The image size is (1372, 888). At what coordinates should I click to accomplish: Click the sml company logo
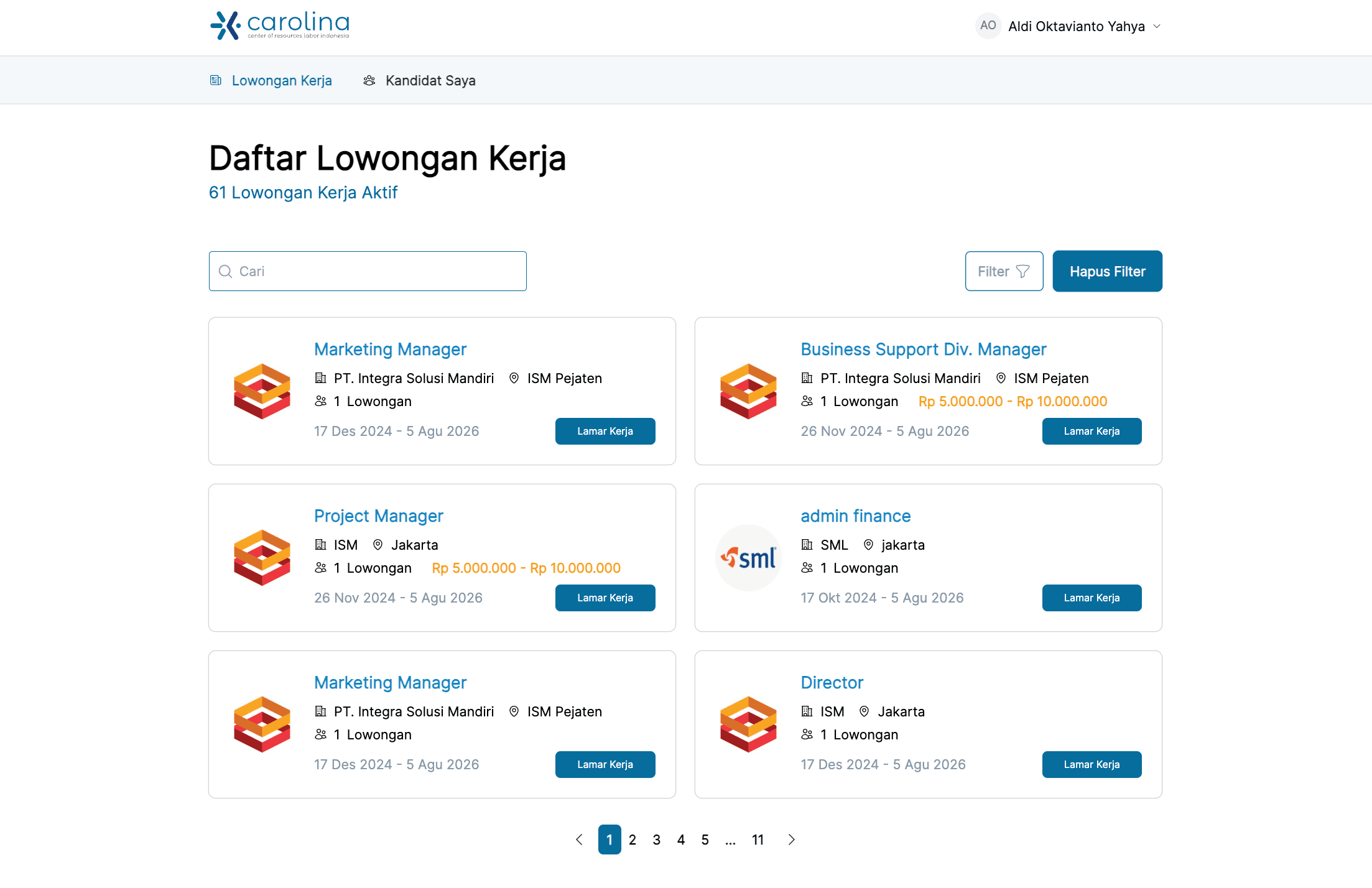coord(748,558)
